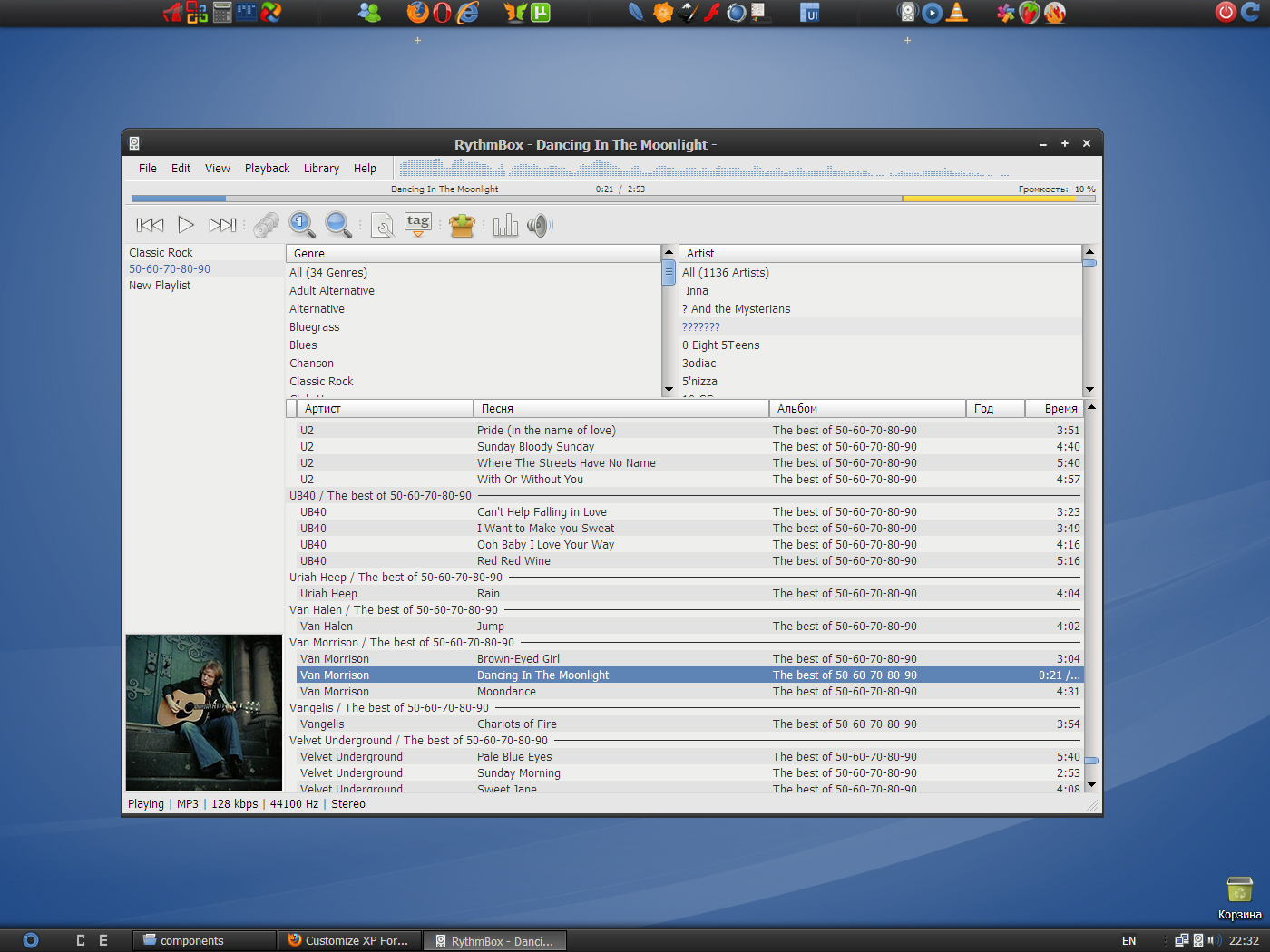Click the play button in RythmBox toolbar
This screenshot has width=1270, height=952.
[x=186, y=224]
